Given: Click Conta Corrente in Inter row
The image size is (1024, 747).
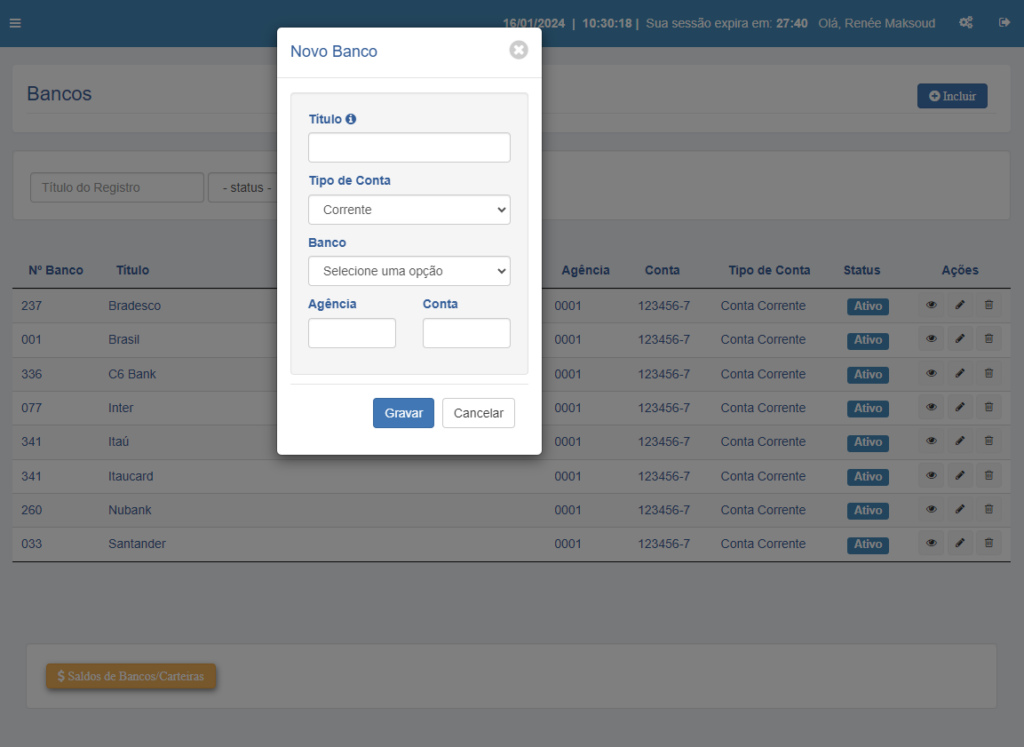Looking at the screenshot, I should pos(763,407).
